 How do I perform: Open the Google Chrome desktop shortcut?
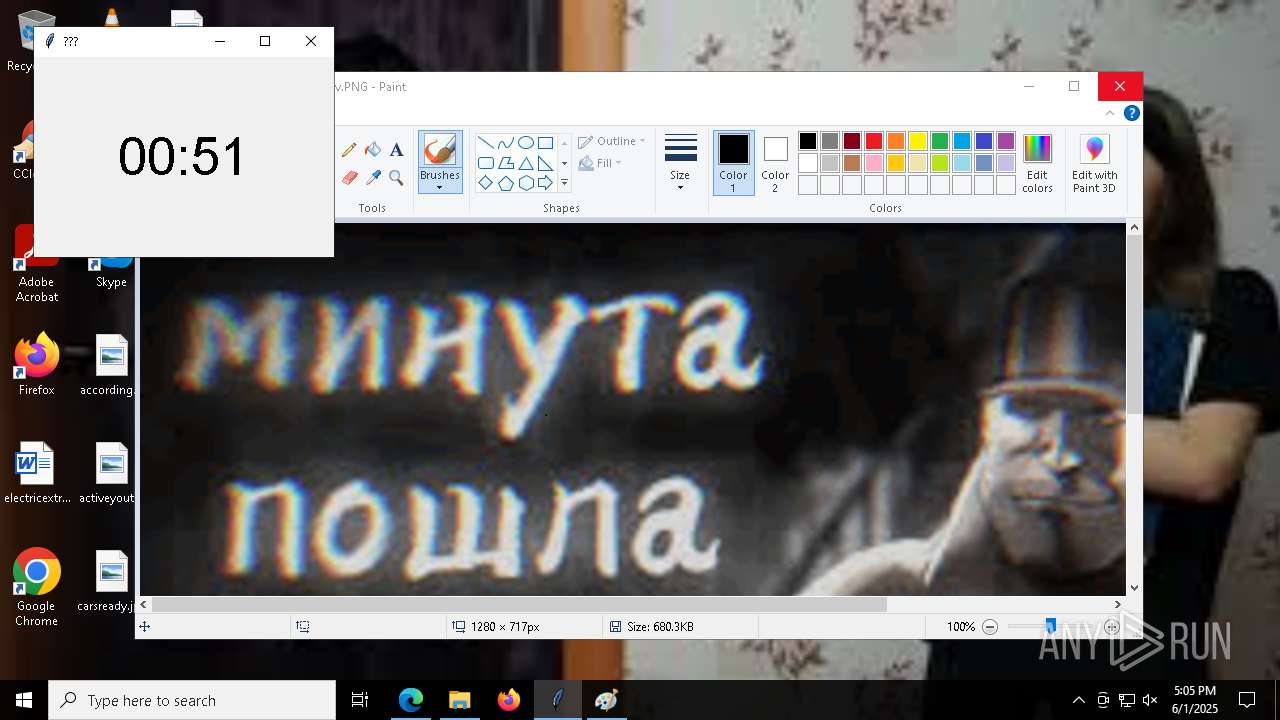(x=36, y=588)
